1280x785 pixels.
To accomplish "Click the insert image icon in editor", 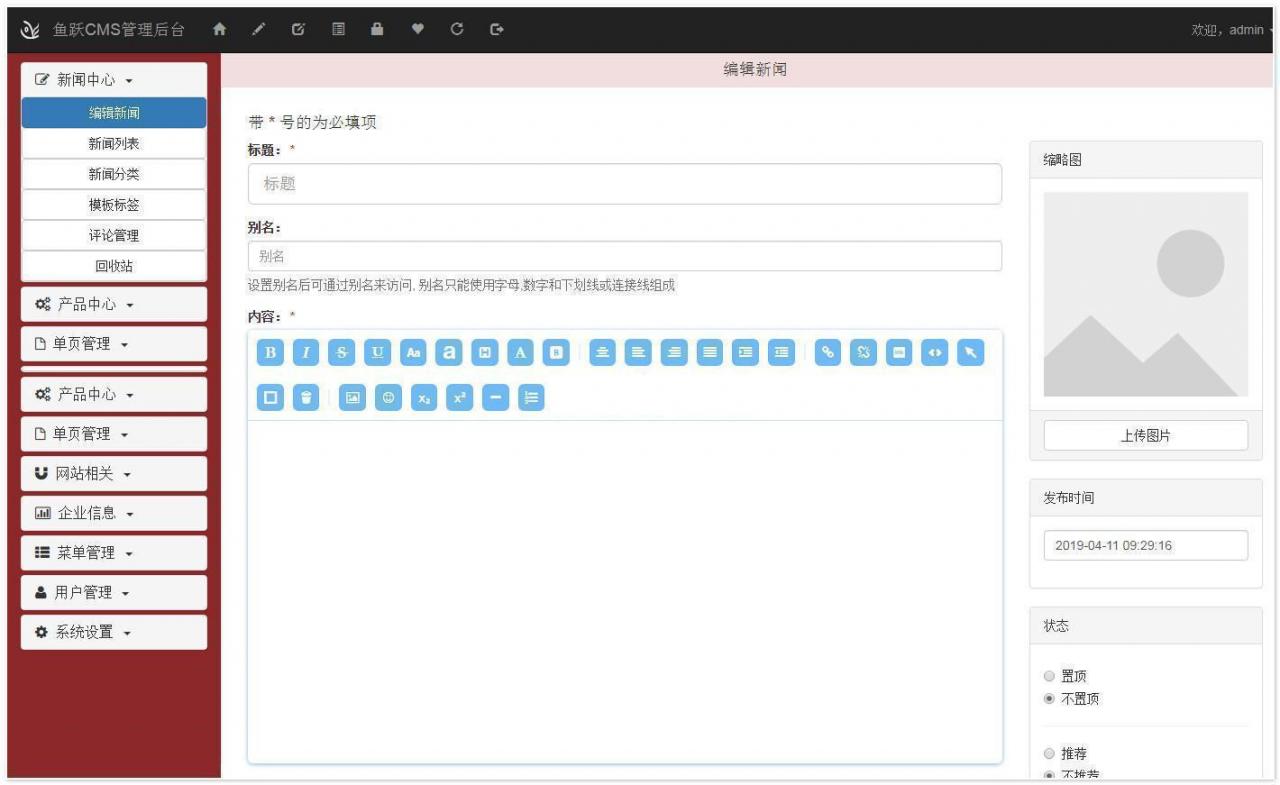I will click(x=353, y=397).
